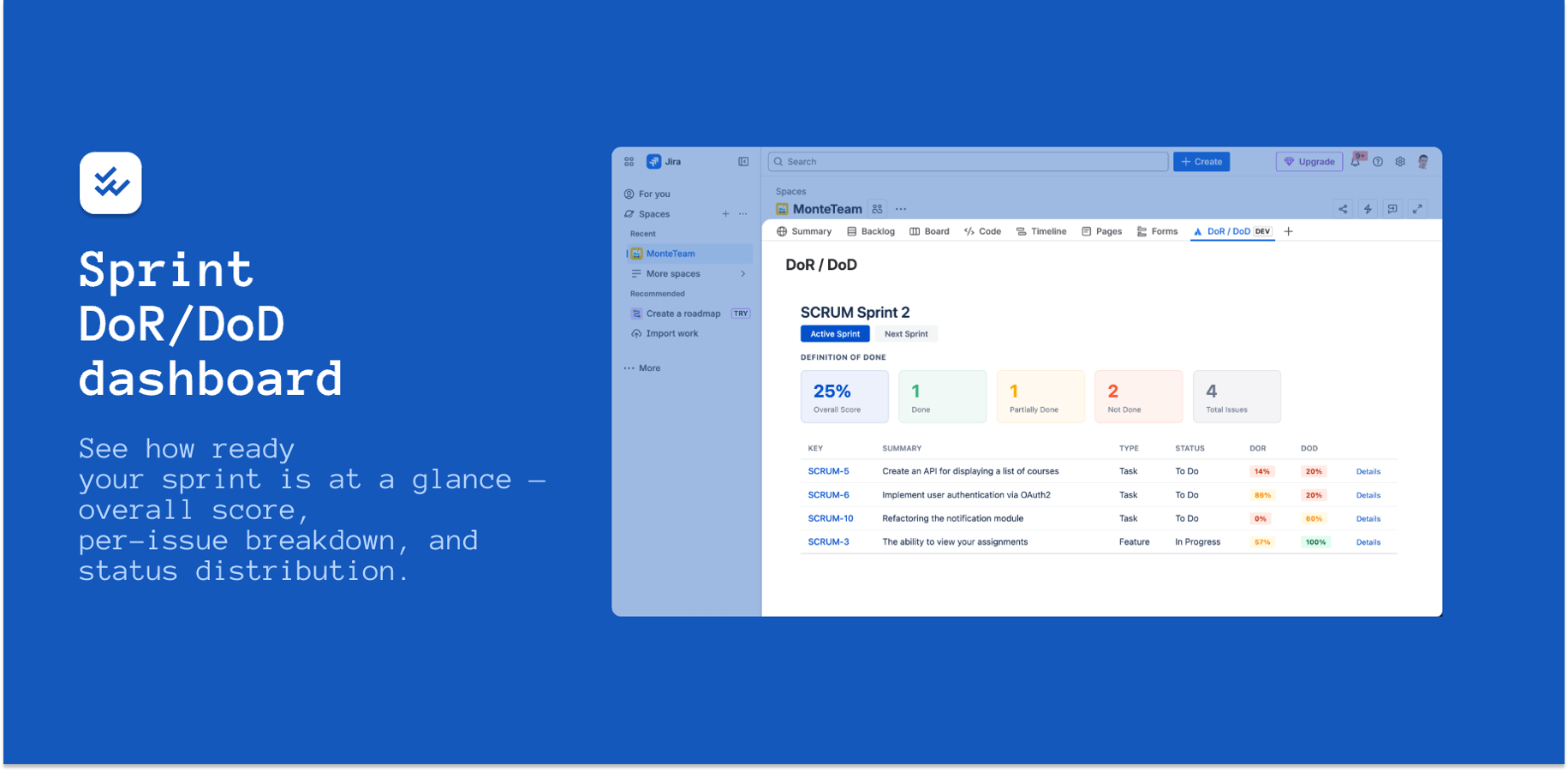This screenshot has height=771, width=1568.
Task: Open Details for the SCRUM-10 row
Action: 1368,519
